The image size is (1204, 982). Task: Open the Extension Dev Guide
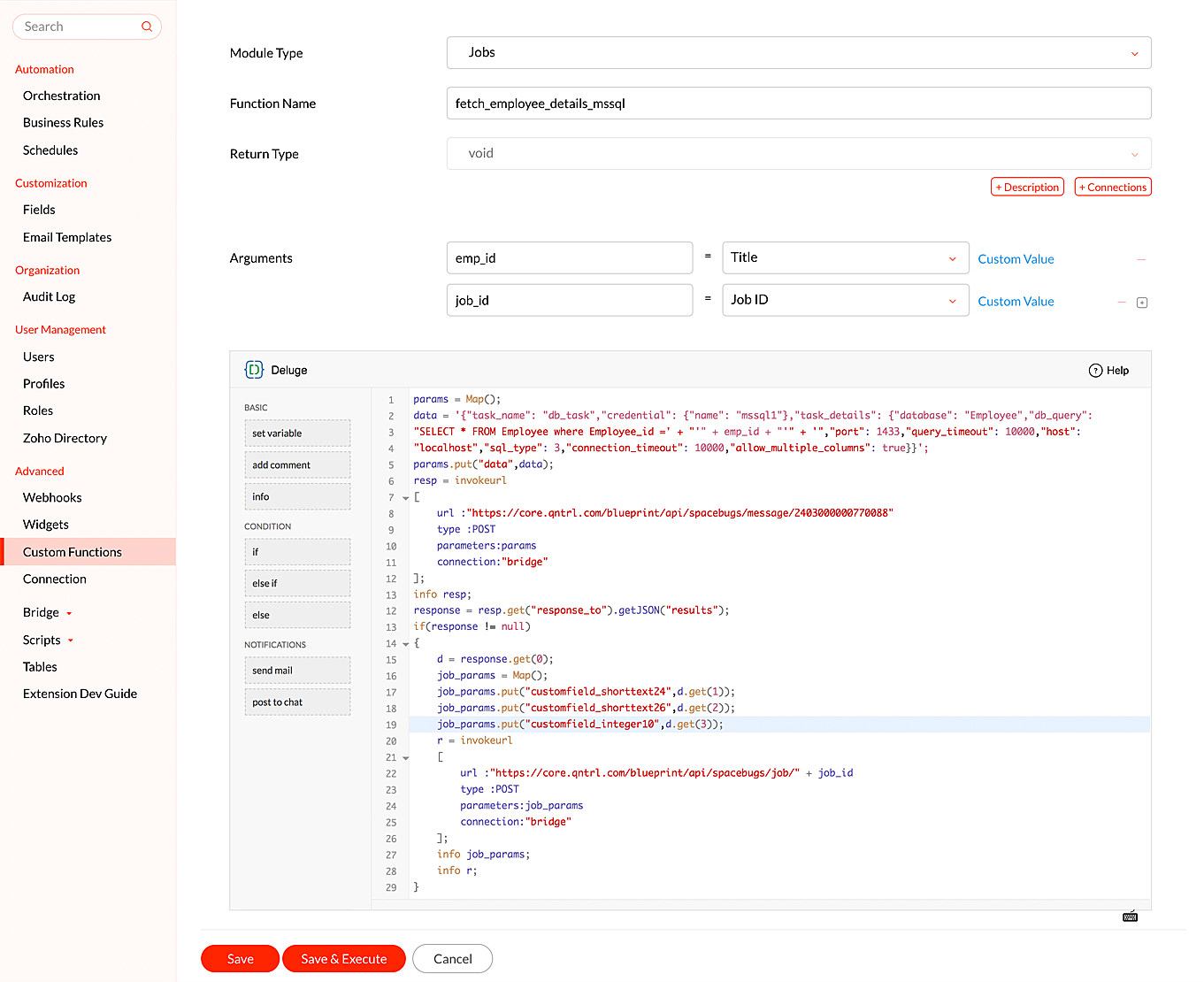pos(80,694)
